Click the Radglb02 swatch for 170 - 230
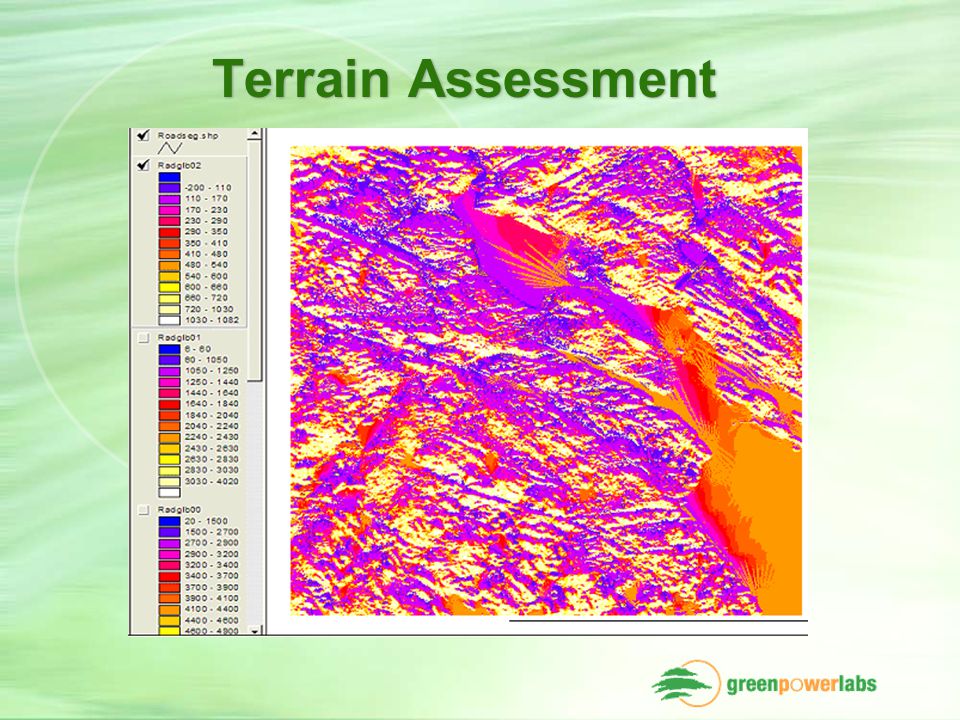The height and width of the screenshot is (720, 960). (170, 210)
